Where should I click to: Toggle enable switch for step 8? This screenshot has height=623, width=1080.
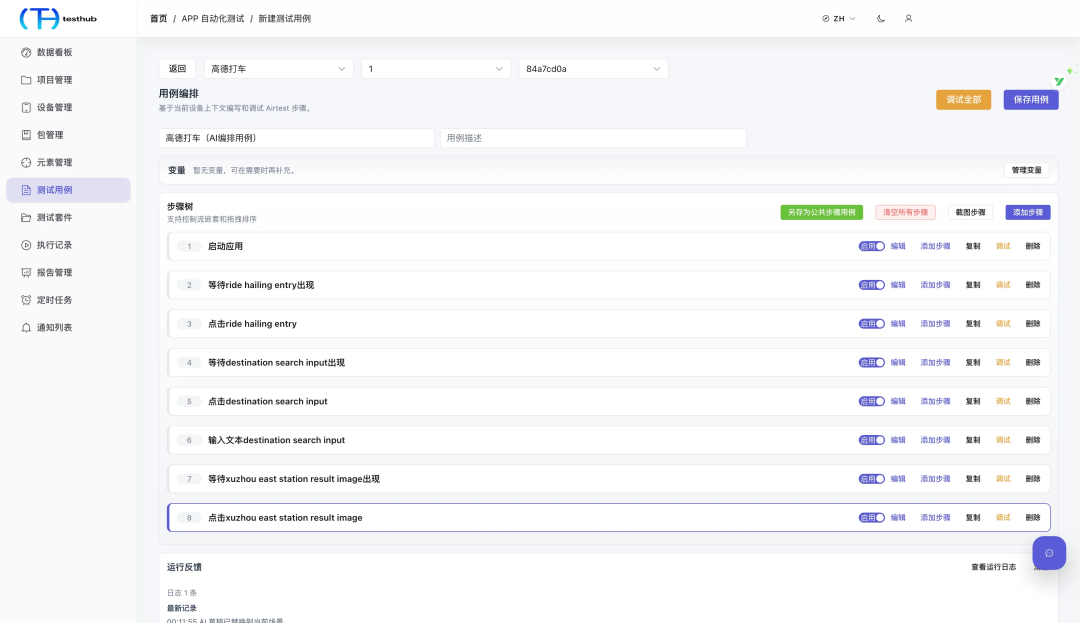[871, 518]
